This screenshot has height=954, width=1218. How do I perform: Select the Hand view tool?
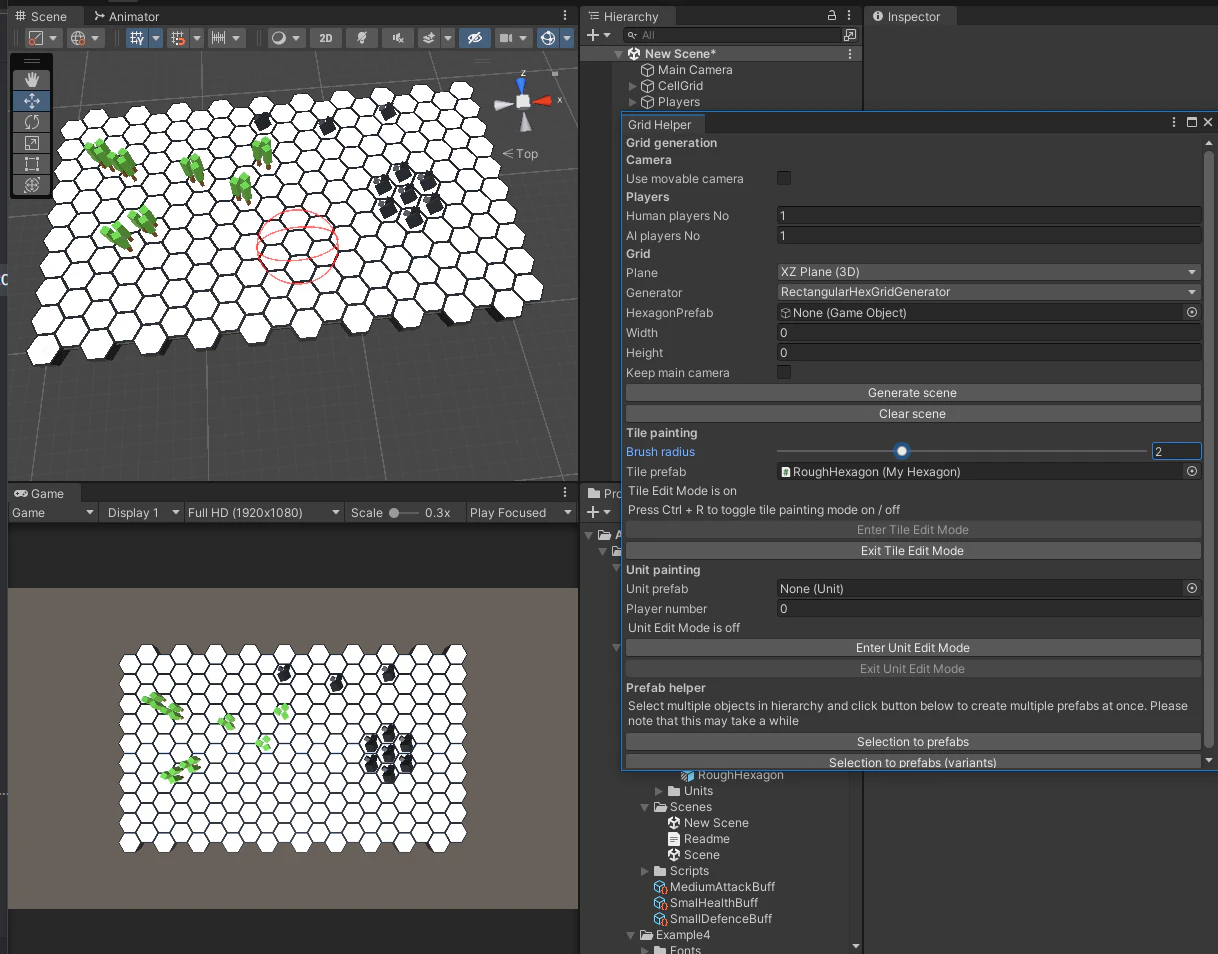point(32,80)
